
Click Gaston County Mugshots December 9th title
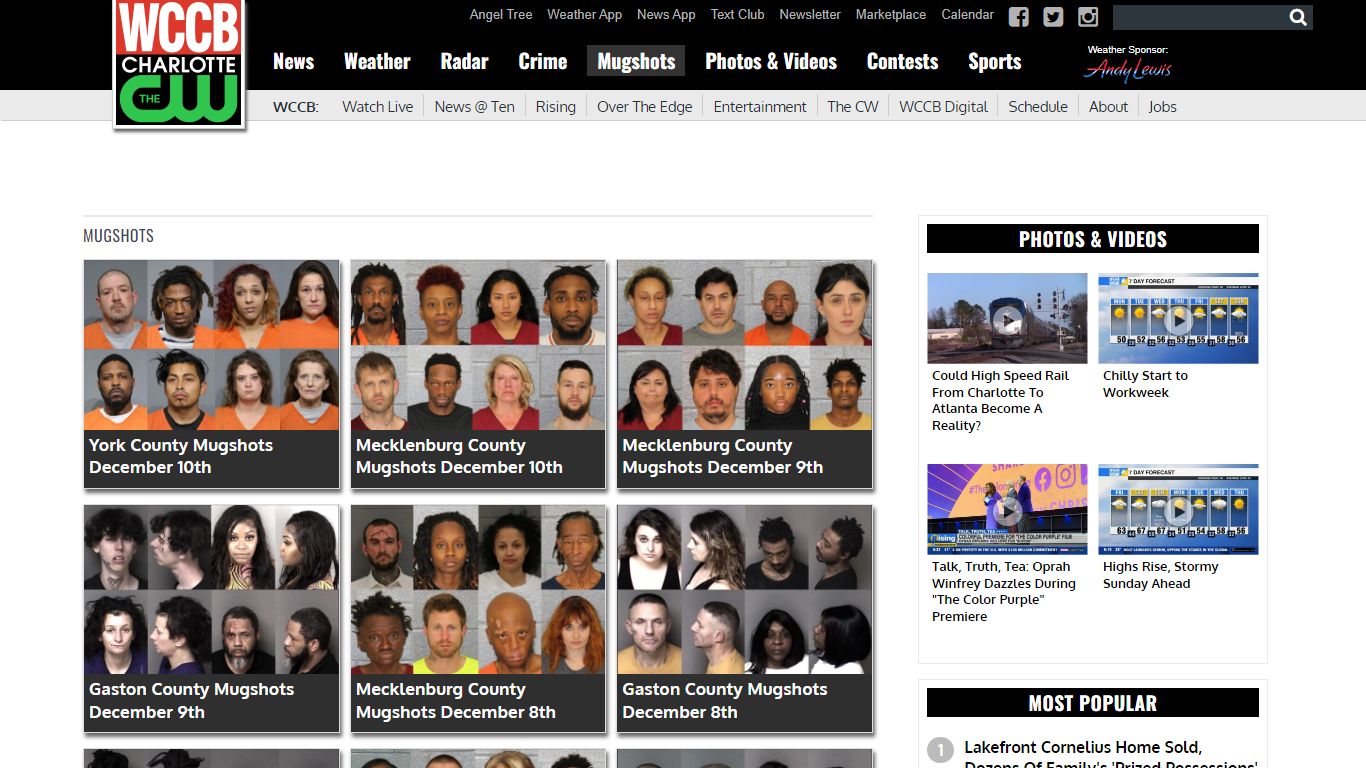coord(191,700)
